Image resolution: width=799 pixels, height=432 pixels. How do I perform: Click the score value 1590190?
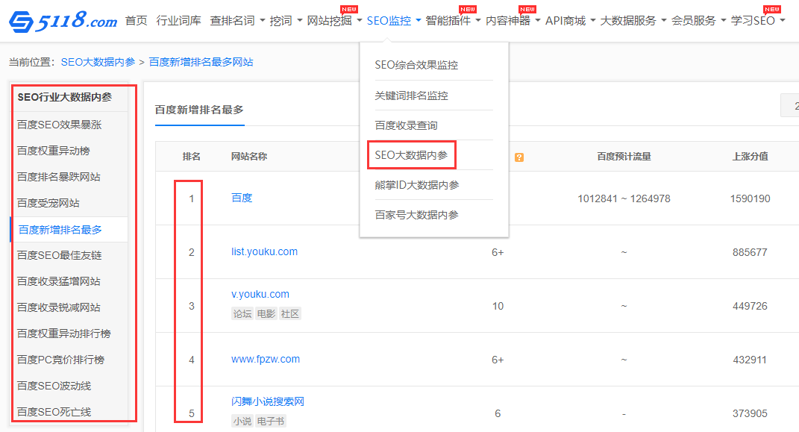[x=750, y=199]
